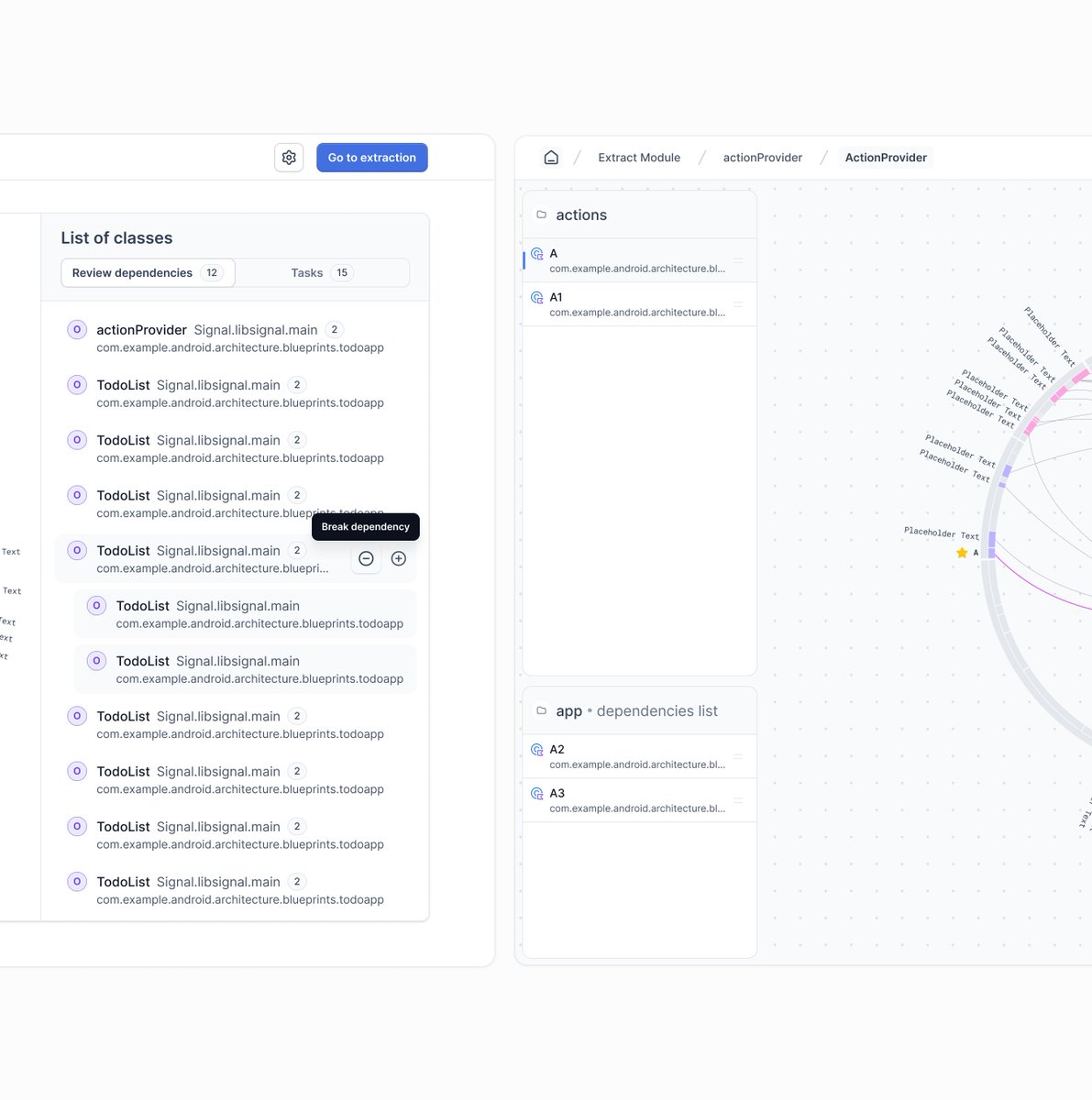Click the folder icon beside the app dependencies list

pyautogui.click(x=542, y=709)
